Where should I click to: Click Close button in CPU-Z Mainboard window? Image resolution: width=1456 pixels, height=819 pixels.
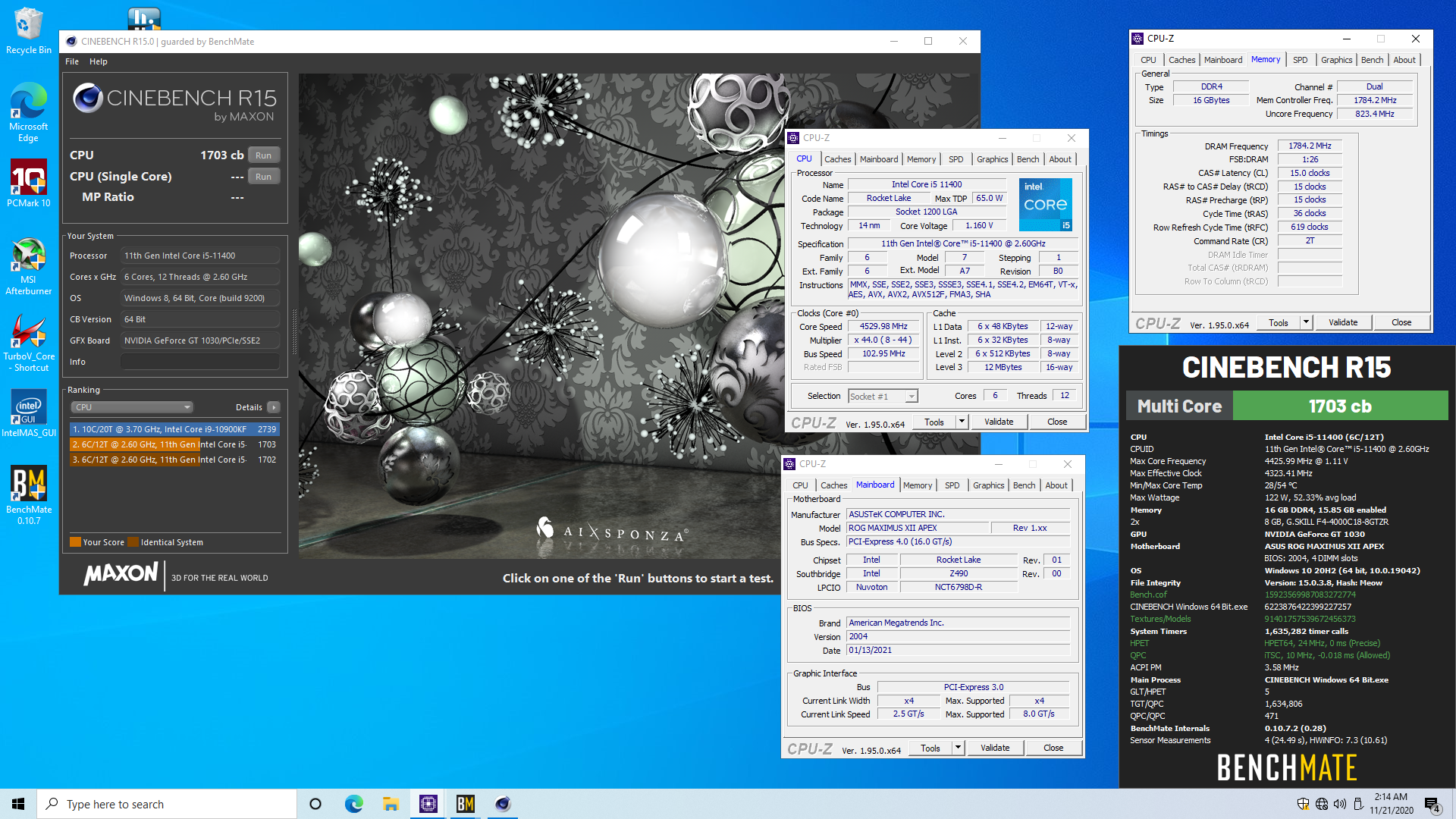(1053, 748)
